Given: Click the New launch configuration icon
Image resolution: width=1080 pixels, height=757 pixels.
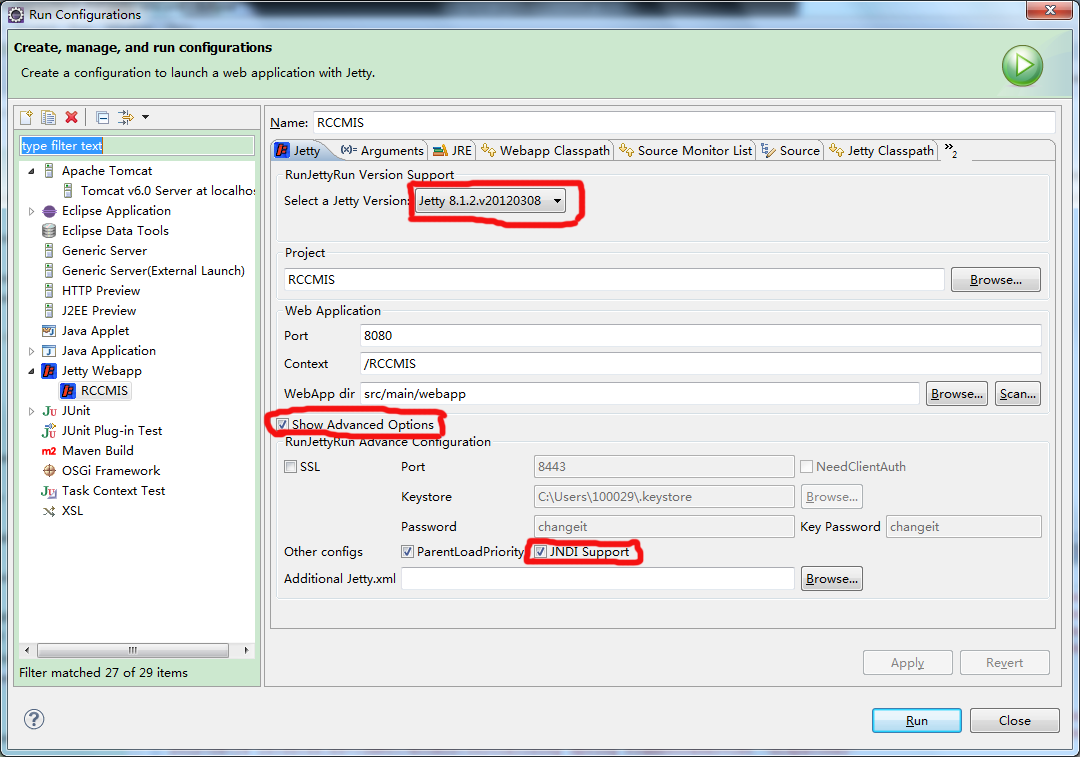Looking at the screenshot, I should coord(26,117).
